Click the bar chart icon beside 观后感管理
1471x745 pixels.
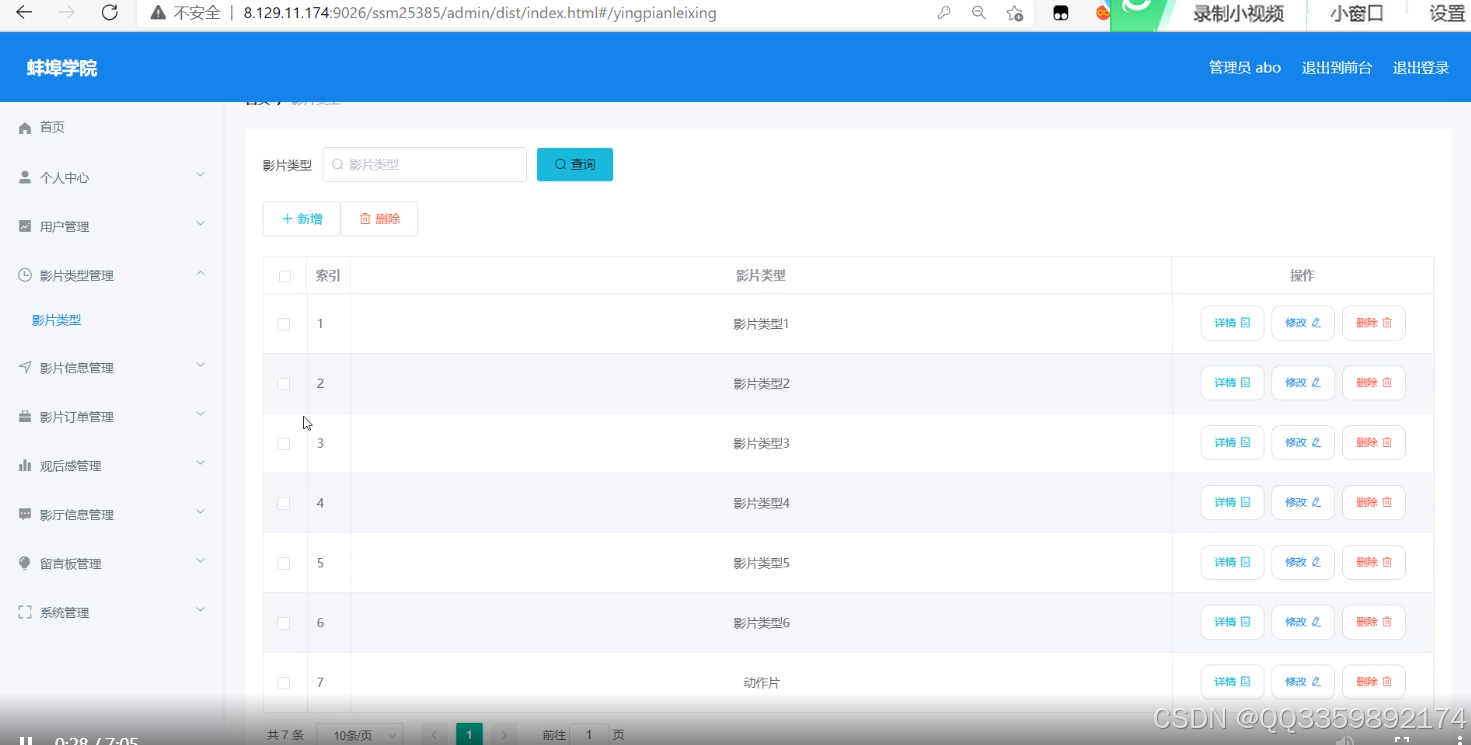[x=25, y=466]
